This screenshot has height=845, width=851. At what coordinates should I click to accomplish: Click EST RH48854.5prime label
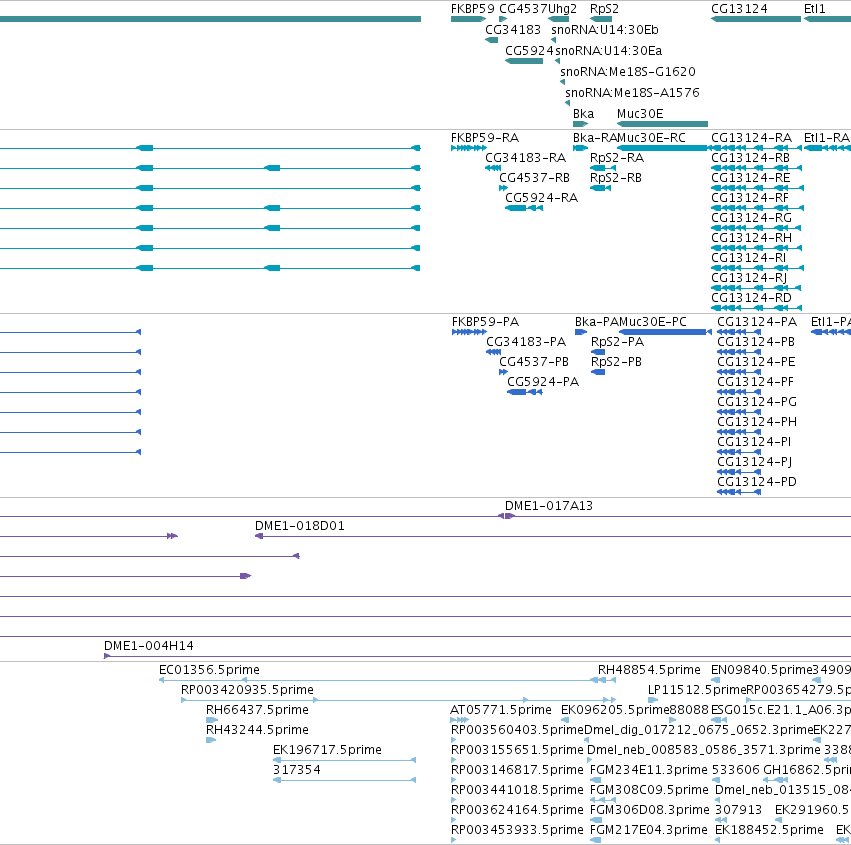(x=649, y=669)
